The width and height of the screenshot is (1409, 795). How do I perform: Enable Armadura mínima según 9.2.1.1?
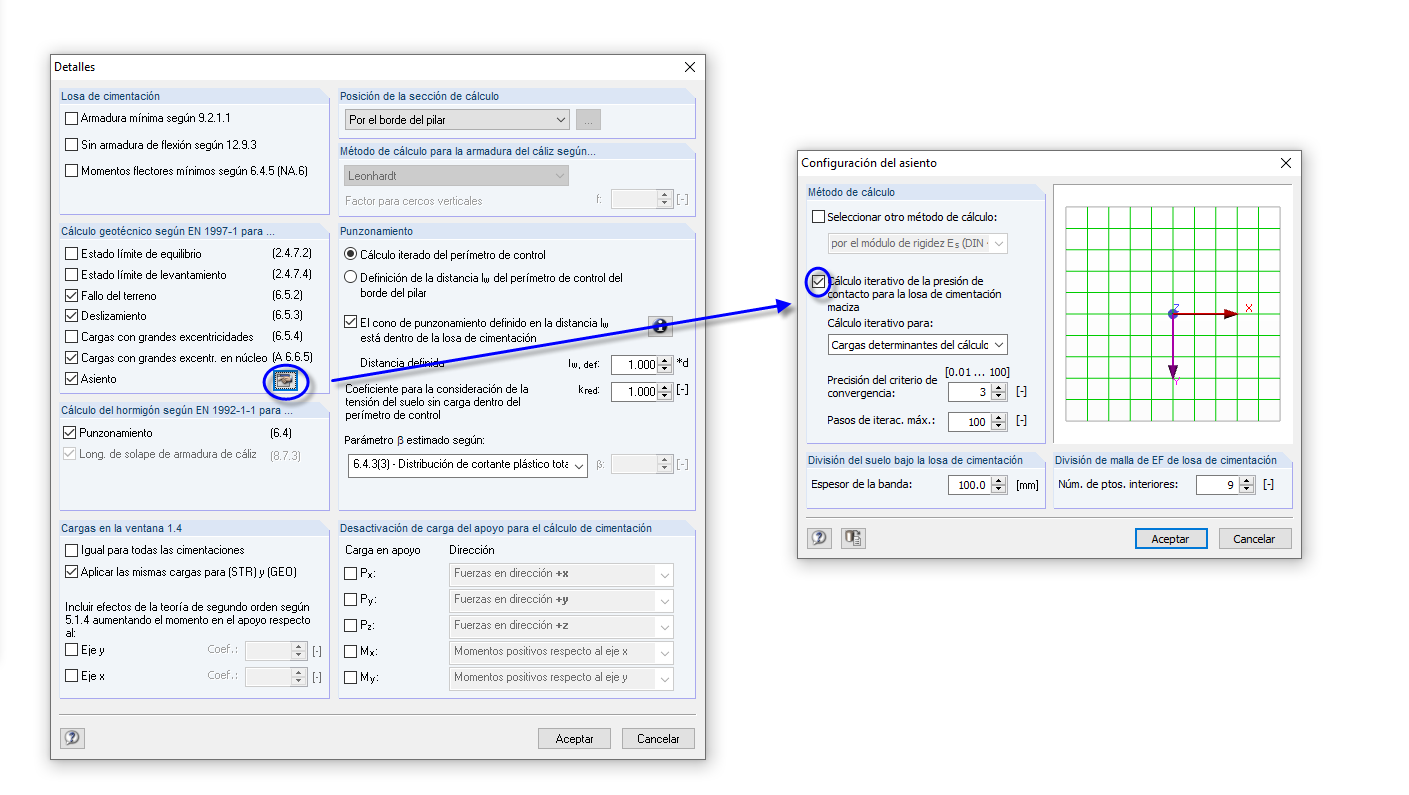[71, 118]
